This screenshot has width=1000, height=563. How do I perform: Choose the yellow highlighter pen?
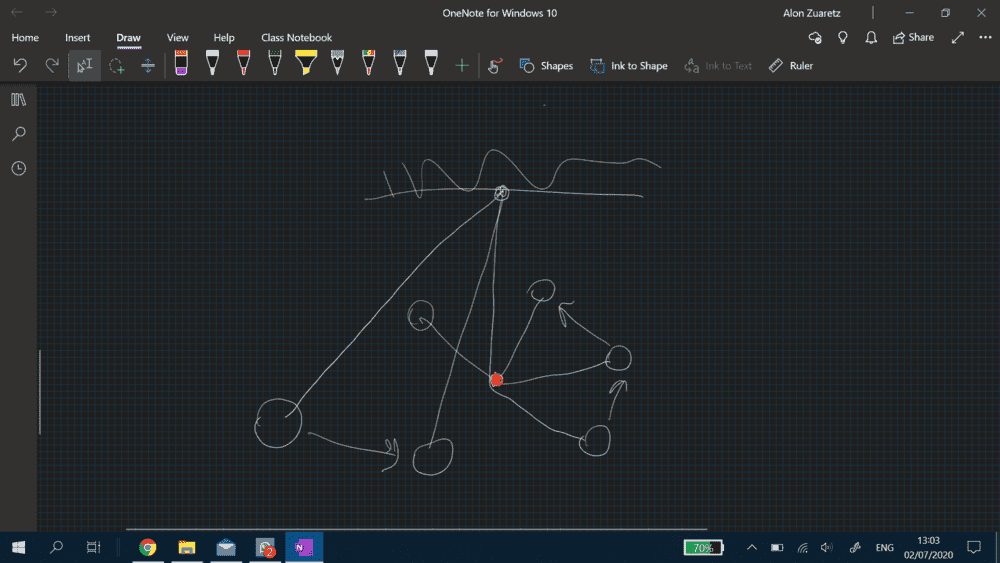click(x=306, y=64)
